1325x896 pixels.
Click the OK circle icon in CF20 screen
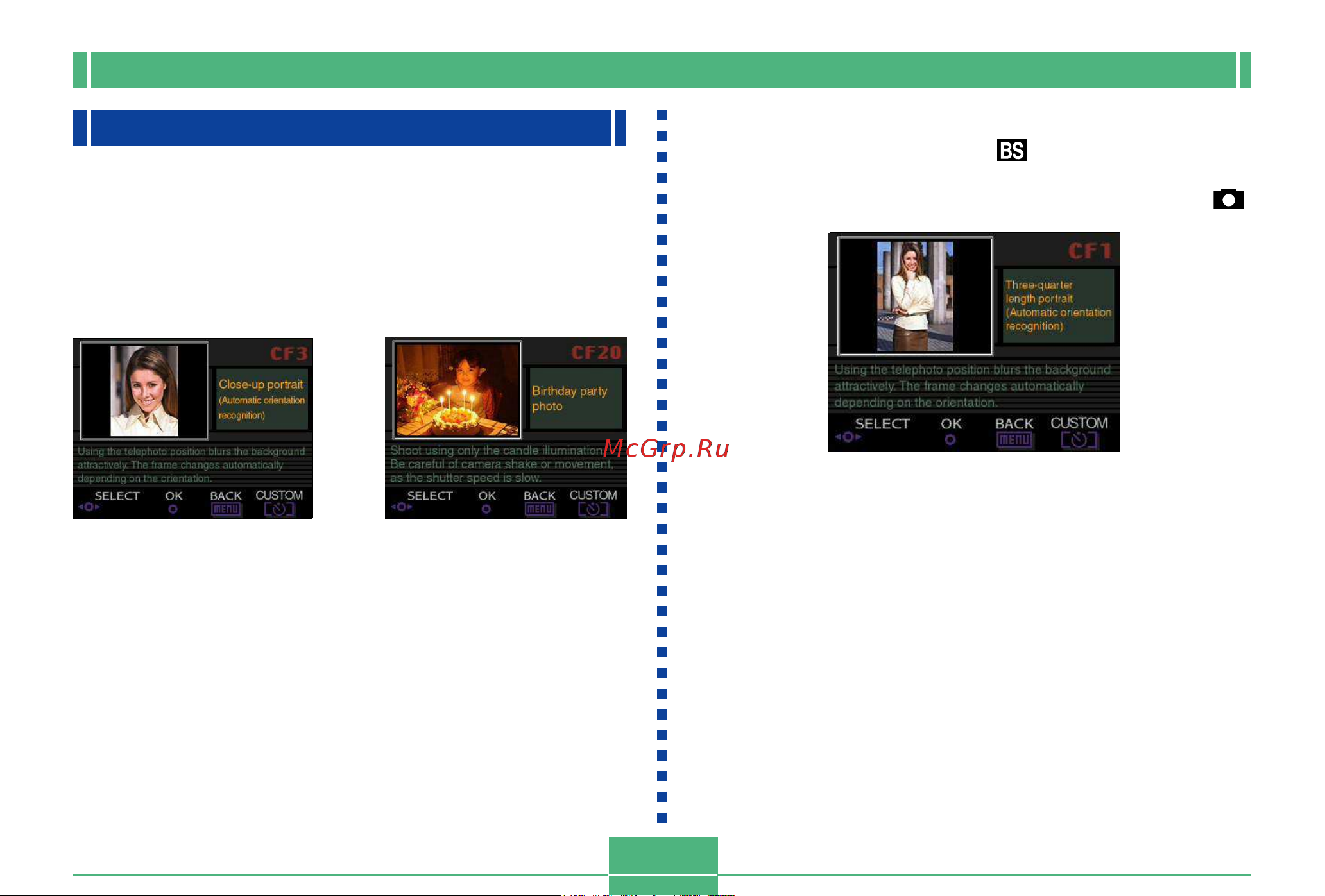486,509
